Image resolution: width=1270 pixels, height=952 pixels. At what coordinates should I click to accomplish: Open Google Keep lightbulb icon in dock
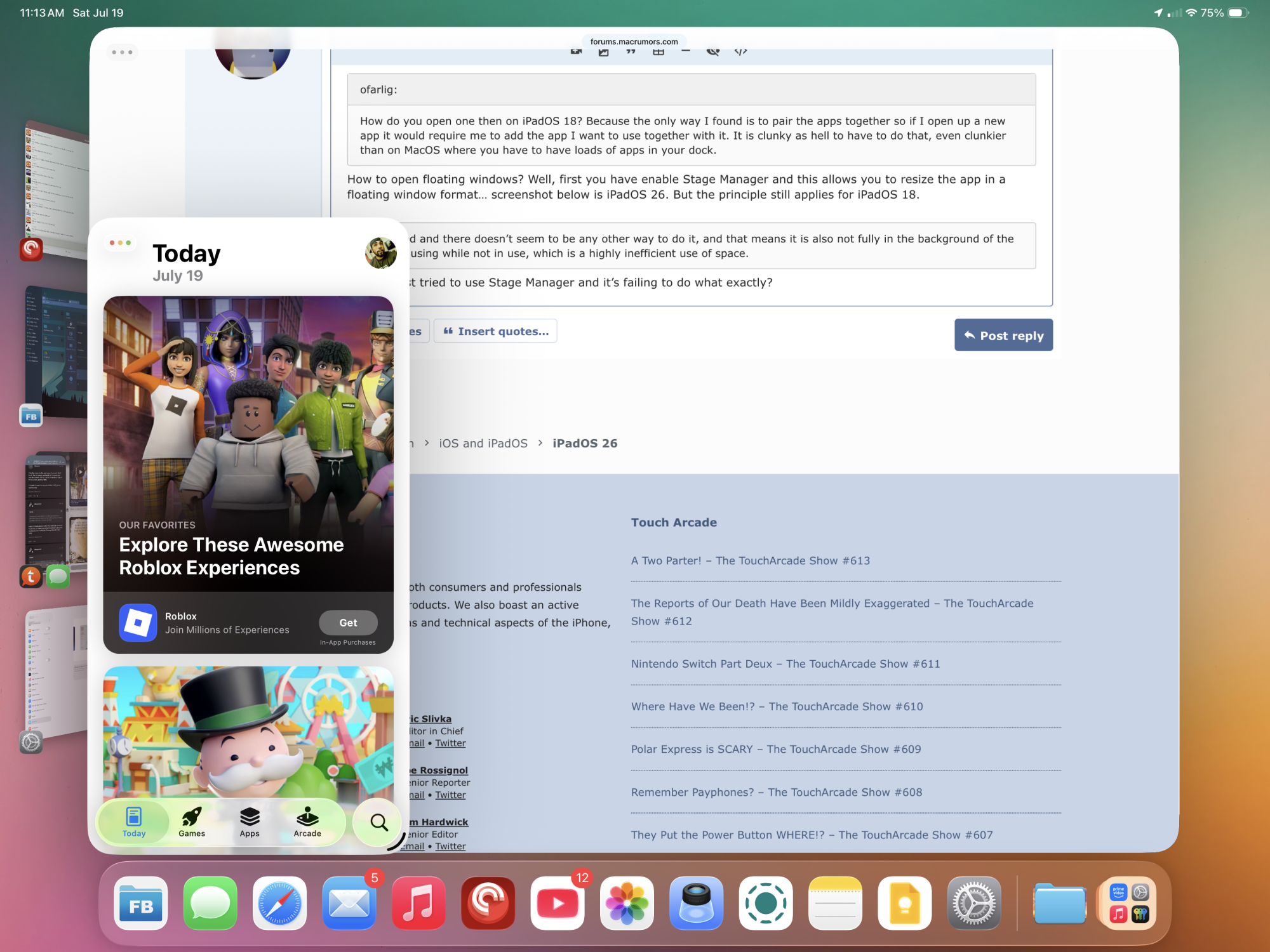click(x=905, y=903)
